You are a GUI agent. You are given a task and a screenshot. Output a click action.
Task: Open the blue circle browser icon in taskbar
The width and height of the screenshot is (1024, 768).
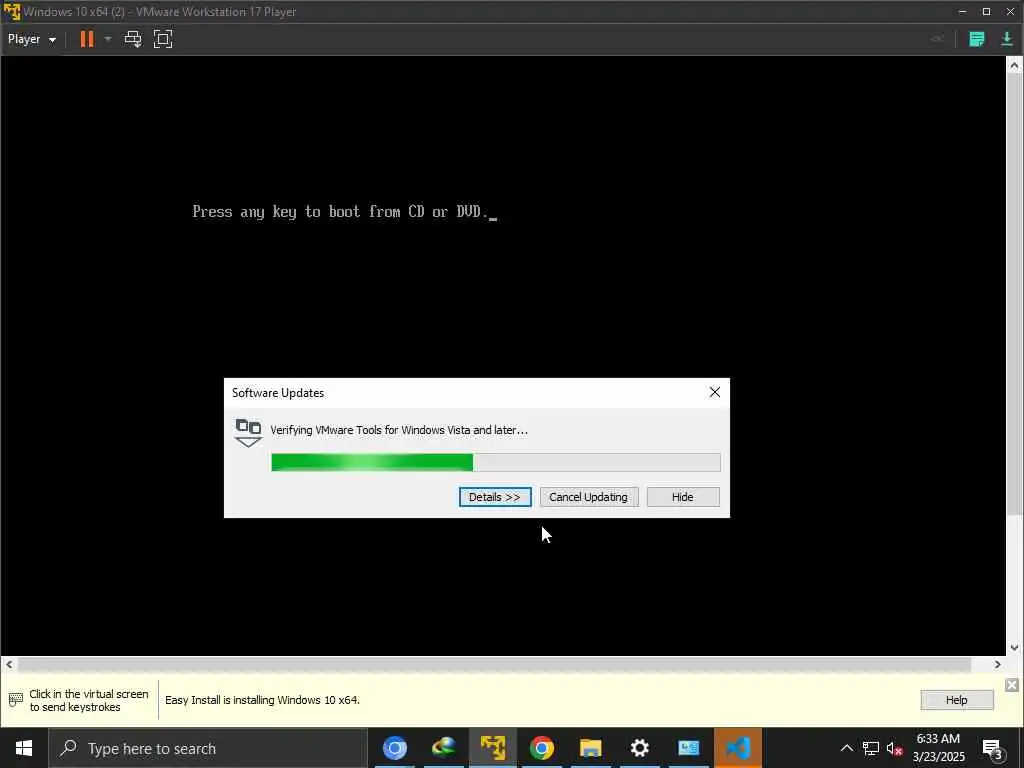[x=394, y=748]
